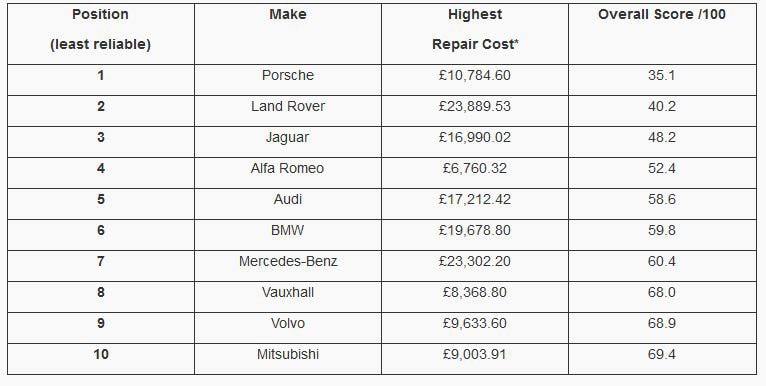Select the Vauxhall make cell
The width and height of the screenshot is (766, 386).
click(x=288, y=297)
